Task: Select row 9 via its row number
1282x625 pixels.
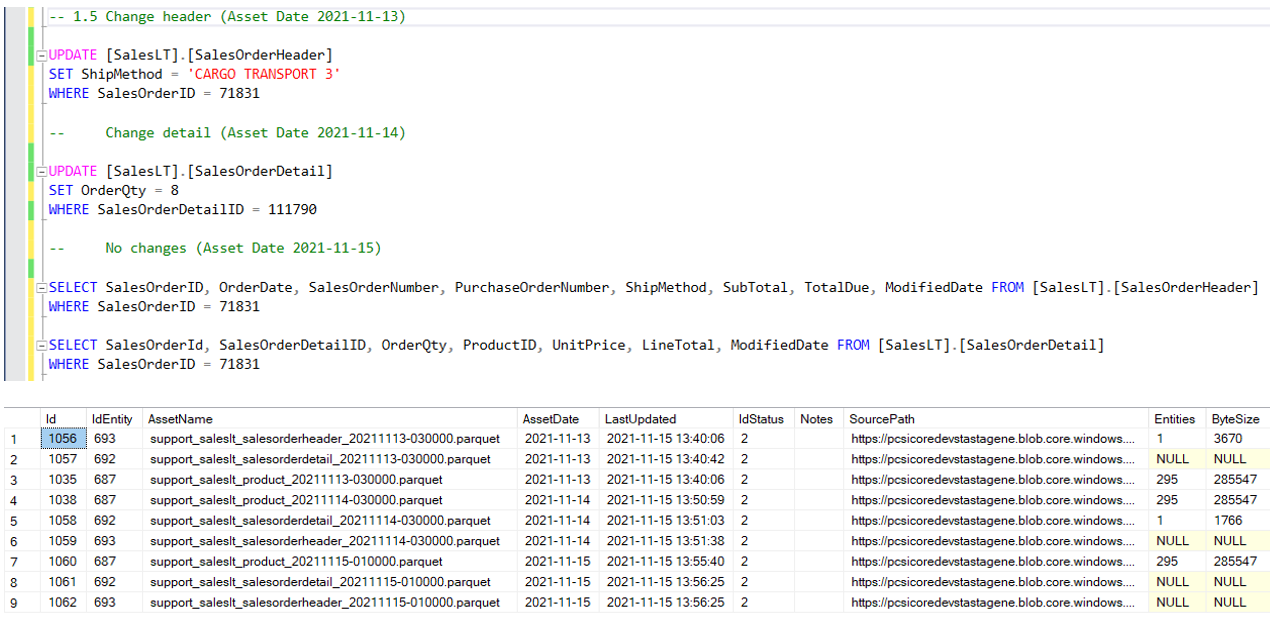Action: pos(14,603)
